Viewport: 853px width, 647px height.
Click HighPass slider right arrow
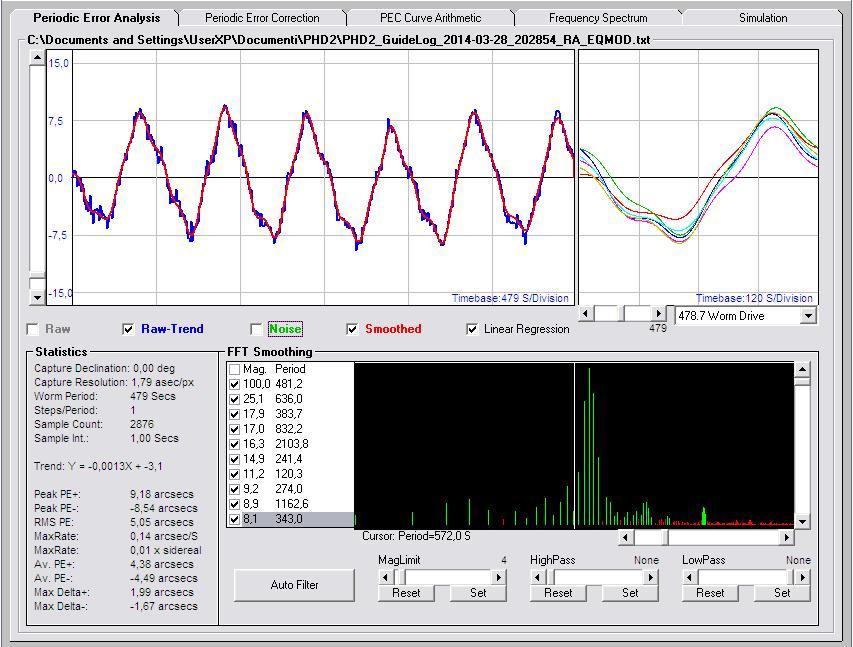click(x=651, y=577)
